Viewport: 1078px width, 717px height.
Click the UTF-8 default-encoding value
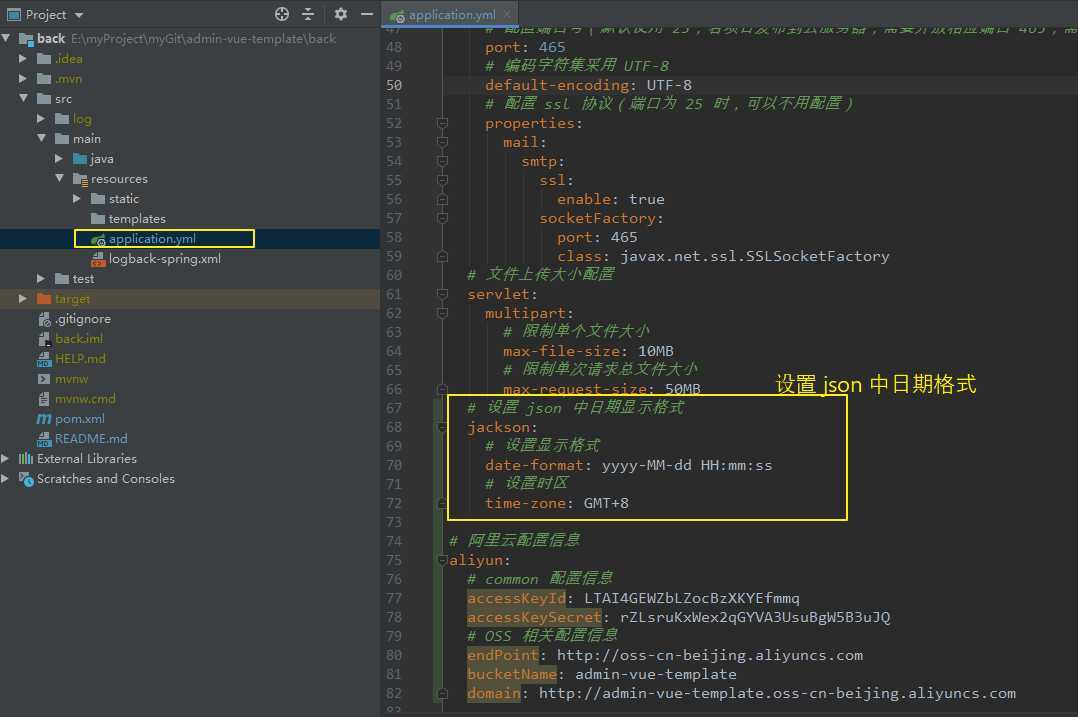click(x=669, y=85)
